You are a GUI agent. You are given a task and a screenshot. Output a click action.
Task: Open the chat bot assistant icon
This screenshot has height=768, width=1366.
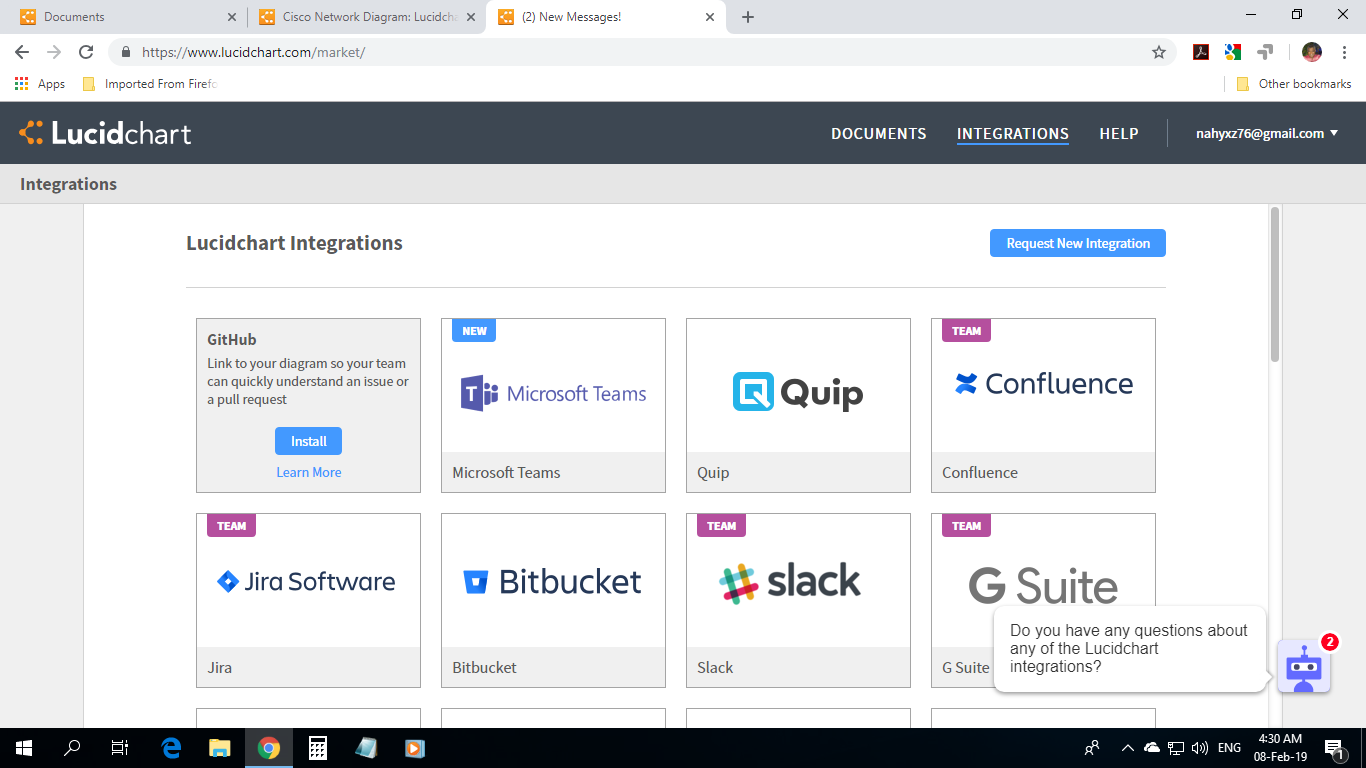pos(1304,667)
